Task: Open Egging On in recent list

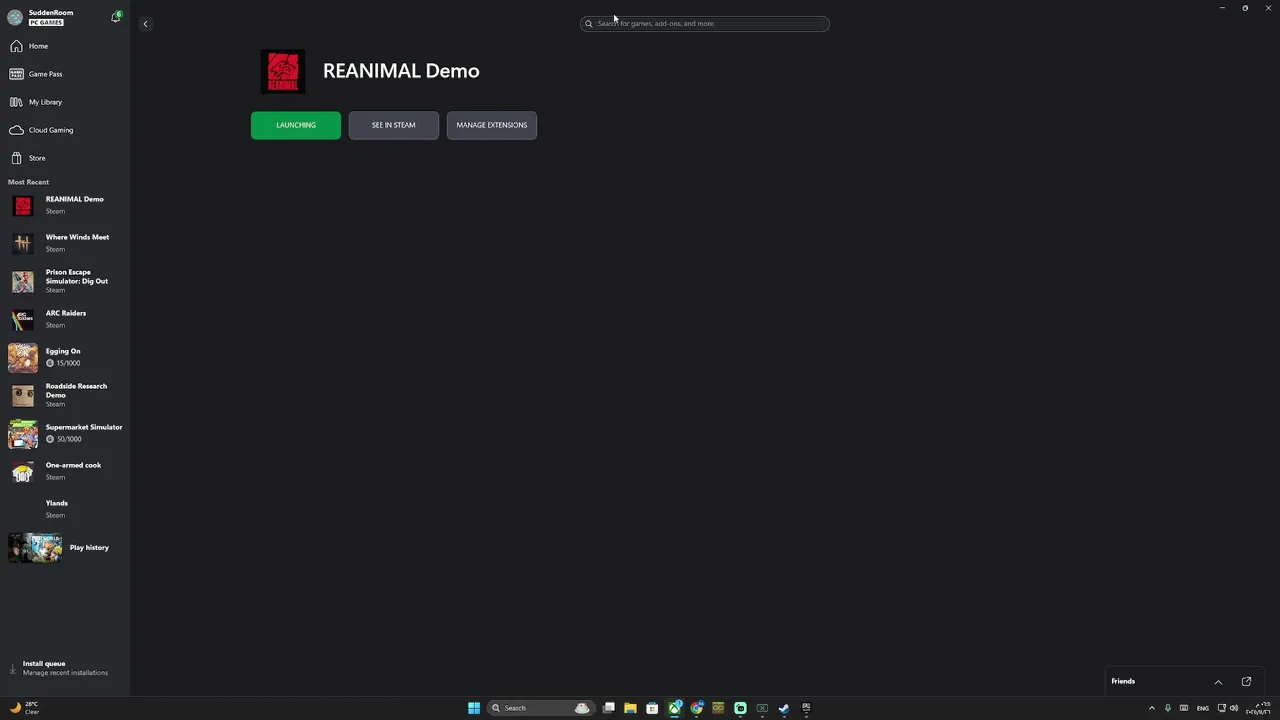Action: coord(65,357)
